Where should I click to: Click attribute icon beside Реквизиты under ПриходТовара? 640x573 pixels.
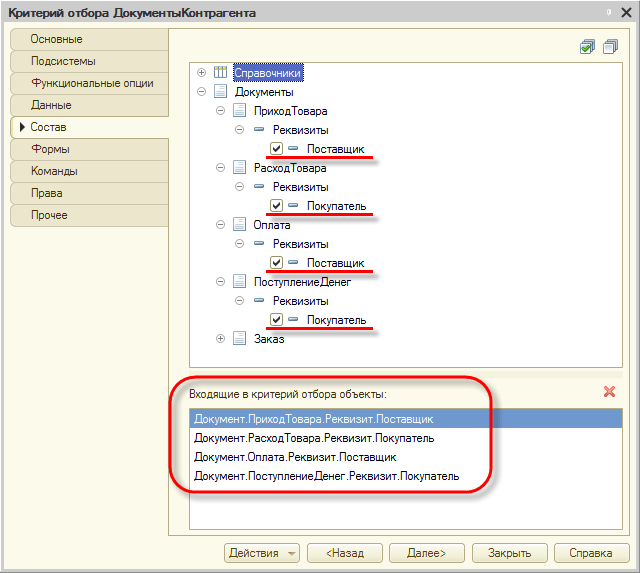(x=259, y=129)
